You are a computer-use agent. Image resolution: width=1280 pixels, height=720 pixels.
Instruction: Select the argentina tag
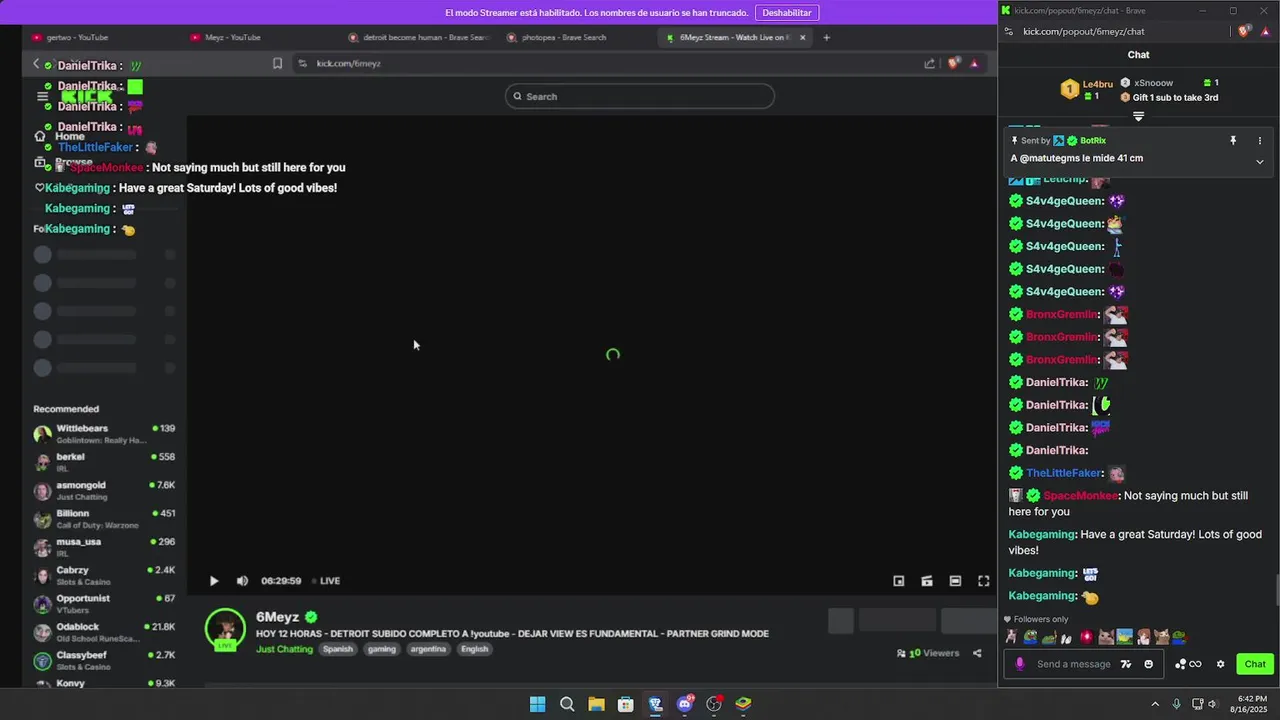coord(428,649)
